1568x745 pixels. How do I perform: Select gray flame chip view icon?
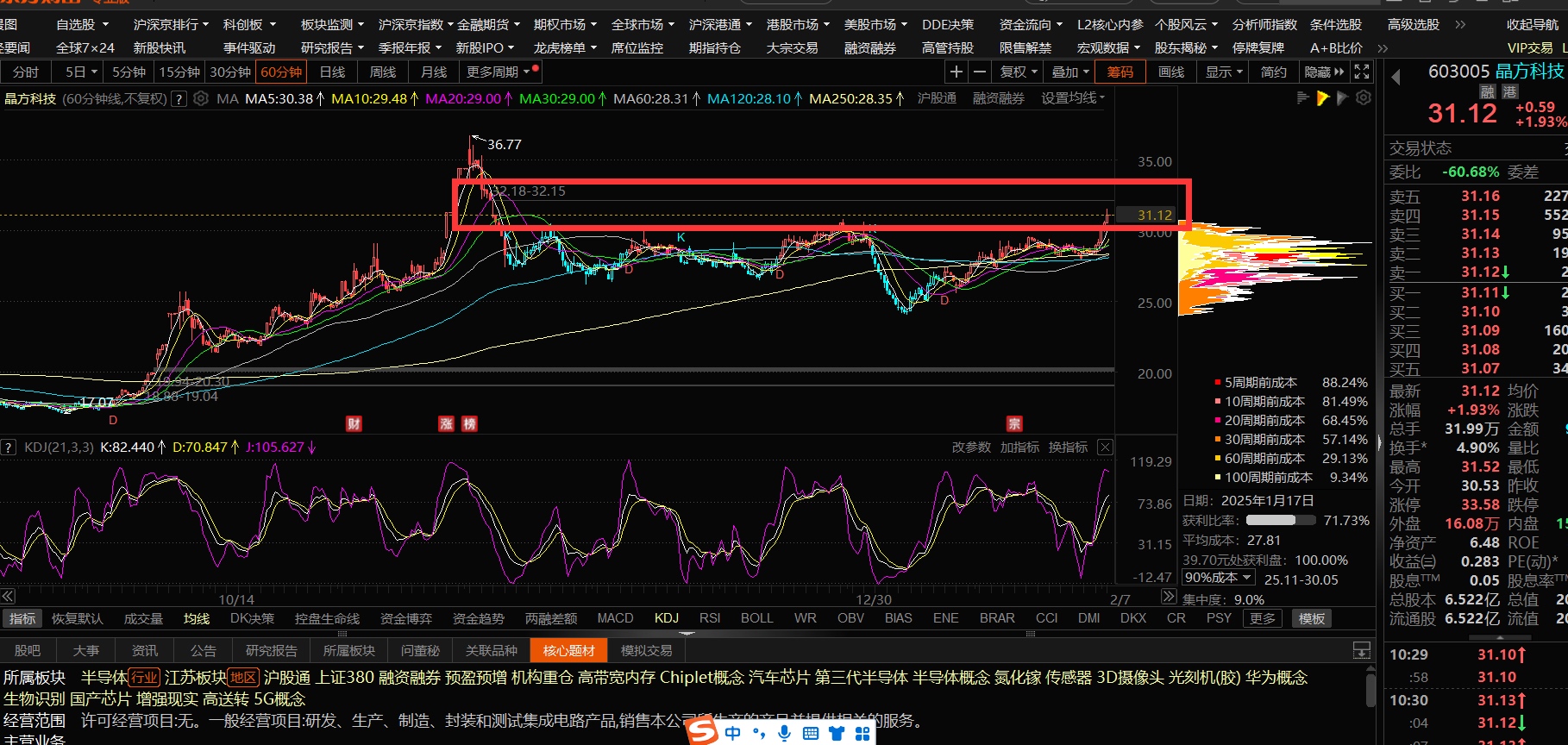click(x=1342, y=98)
